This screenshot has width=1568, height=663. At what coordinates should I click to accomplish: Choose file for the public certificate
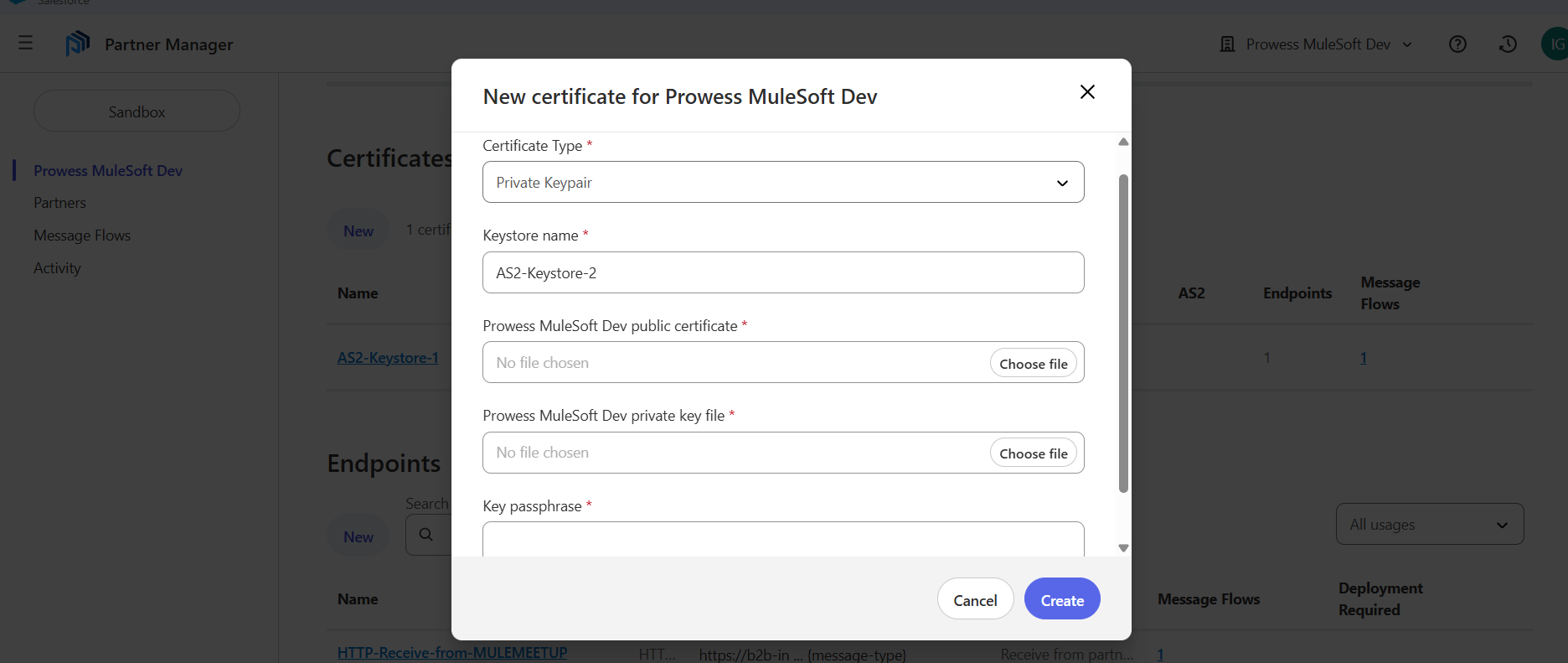tap(1033, 364)
